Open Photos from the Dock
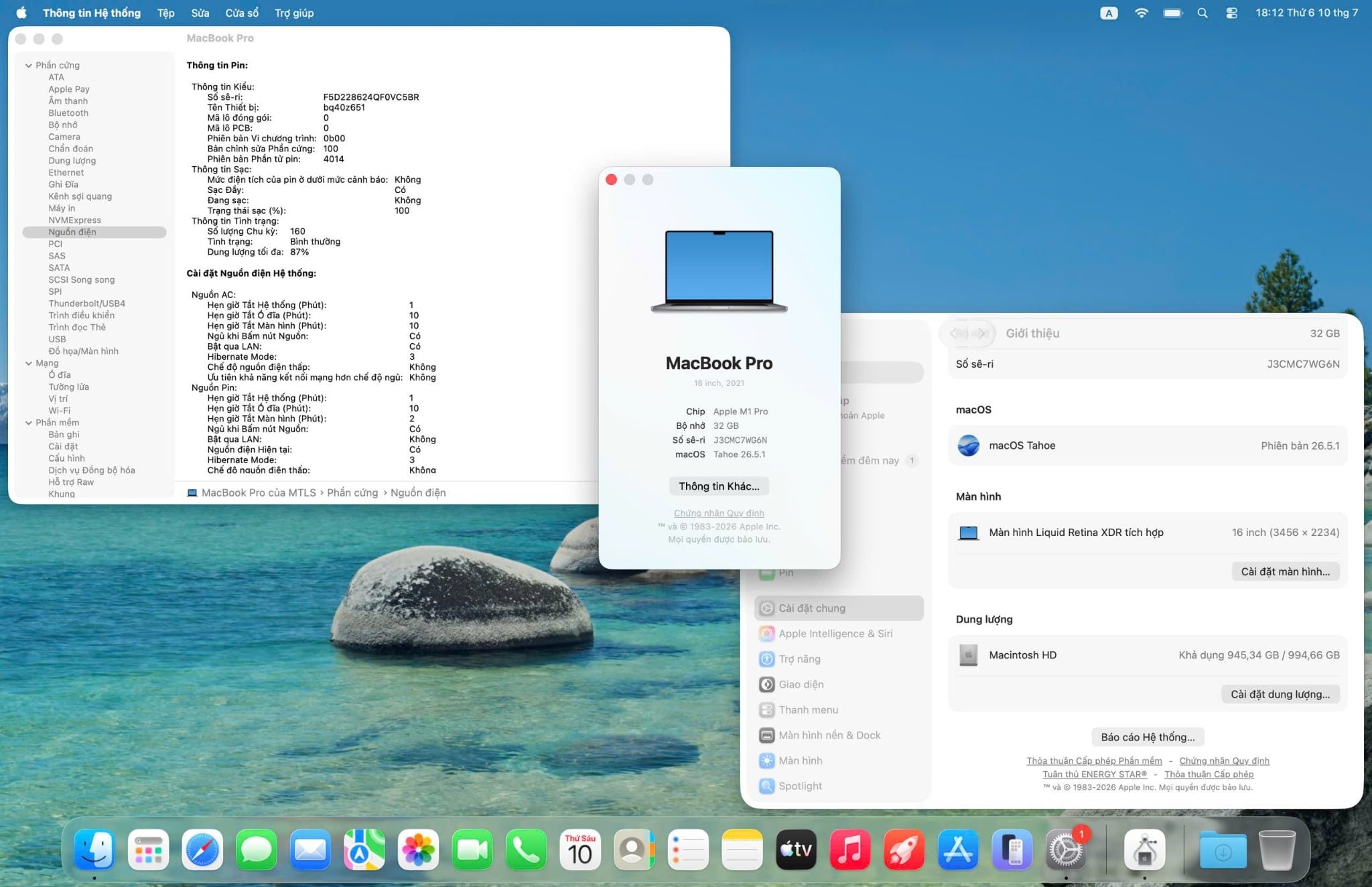 pyautogui.click(x=418, y=849)
